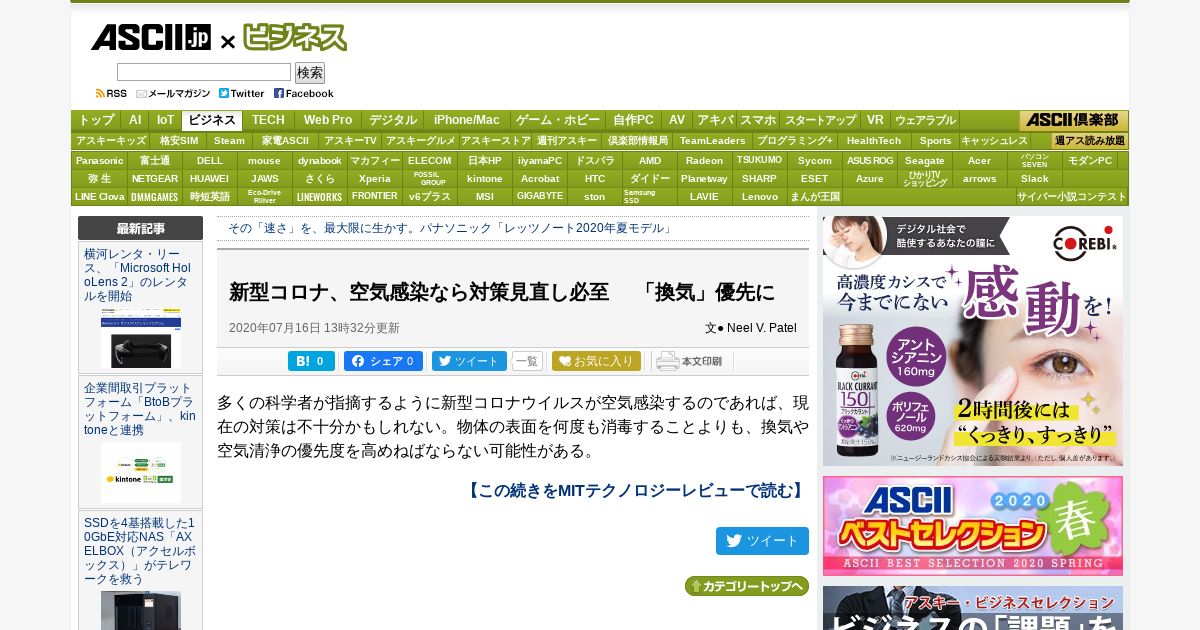The width and height of the screenshot is (1200, 630).
Task: Open the HoloLens 2 article thumbnail
Action: [x=141, y=339]
